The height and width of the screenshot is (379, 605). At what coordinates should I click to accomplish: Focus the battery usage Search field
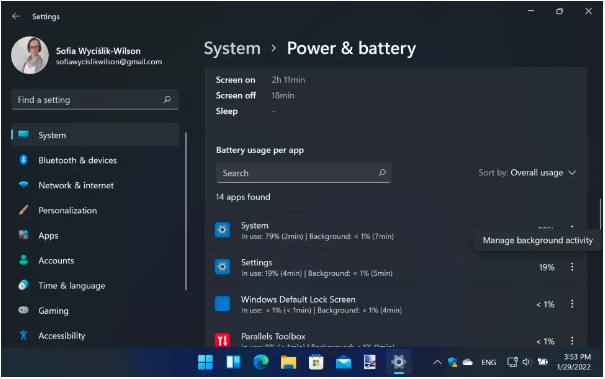coord(303,173)
